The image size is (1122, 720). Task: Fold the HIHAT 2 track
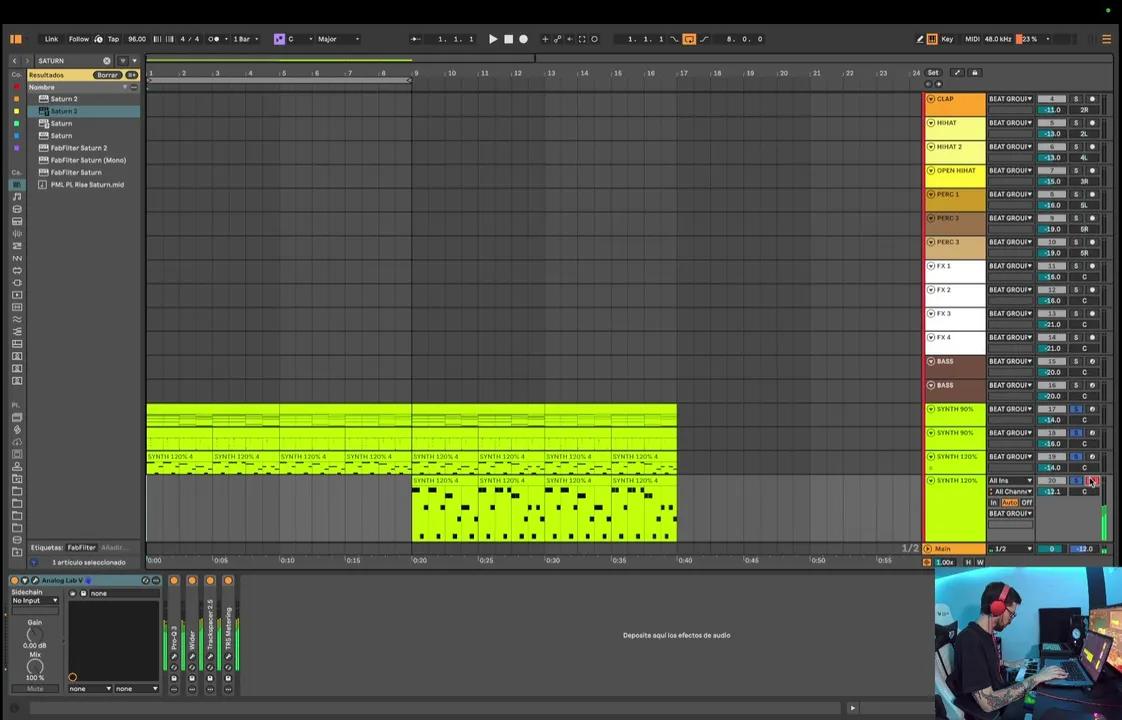point(931,147)
